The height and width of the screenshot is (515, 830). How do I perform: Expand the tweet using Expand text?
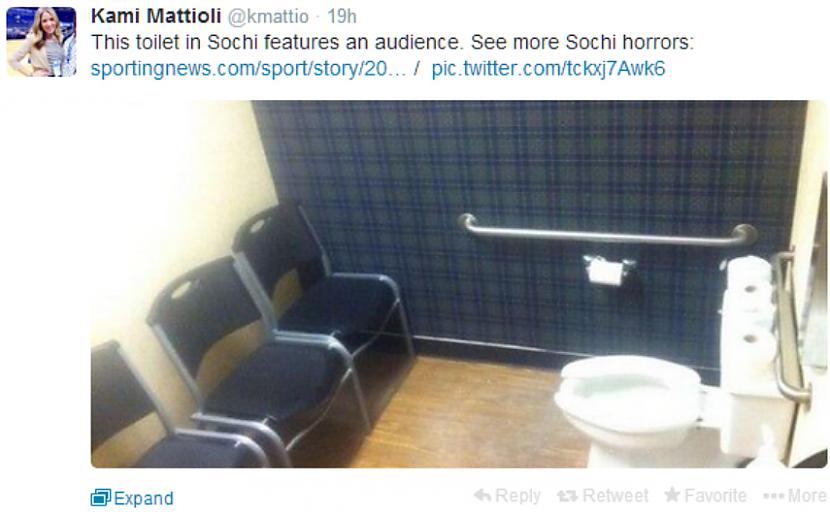point(143,499)
